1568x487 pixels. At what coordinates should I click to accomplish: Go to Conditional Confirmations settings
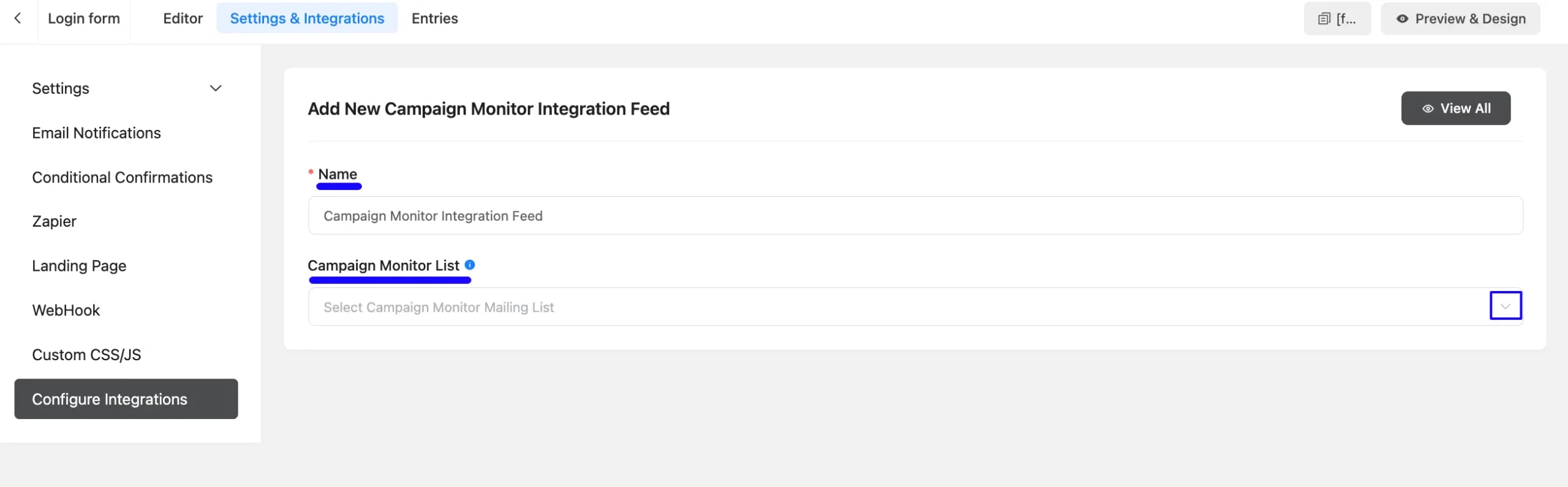[x=122, y=178]
